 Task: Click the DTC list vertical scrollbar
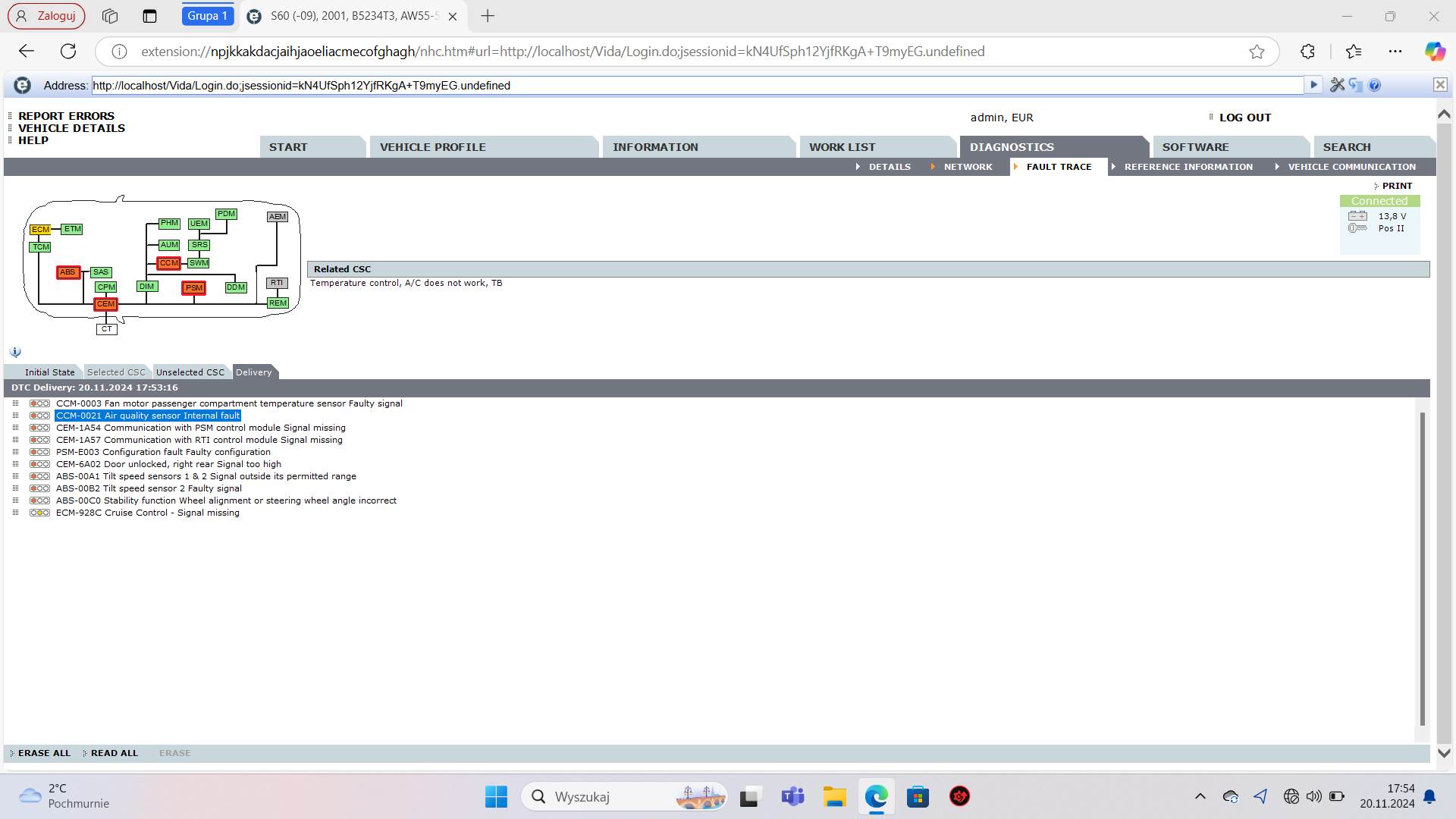1422,569
